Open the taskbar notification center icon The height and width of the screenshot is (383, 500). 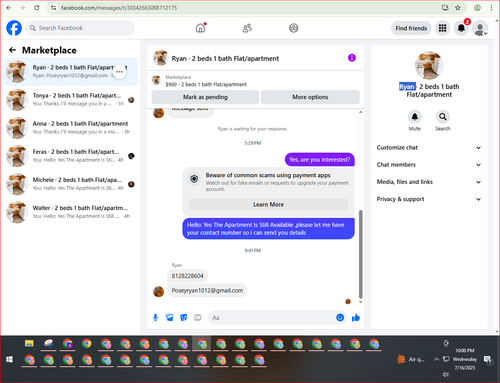488,359
